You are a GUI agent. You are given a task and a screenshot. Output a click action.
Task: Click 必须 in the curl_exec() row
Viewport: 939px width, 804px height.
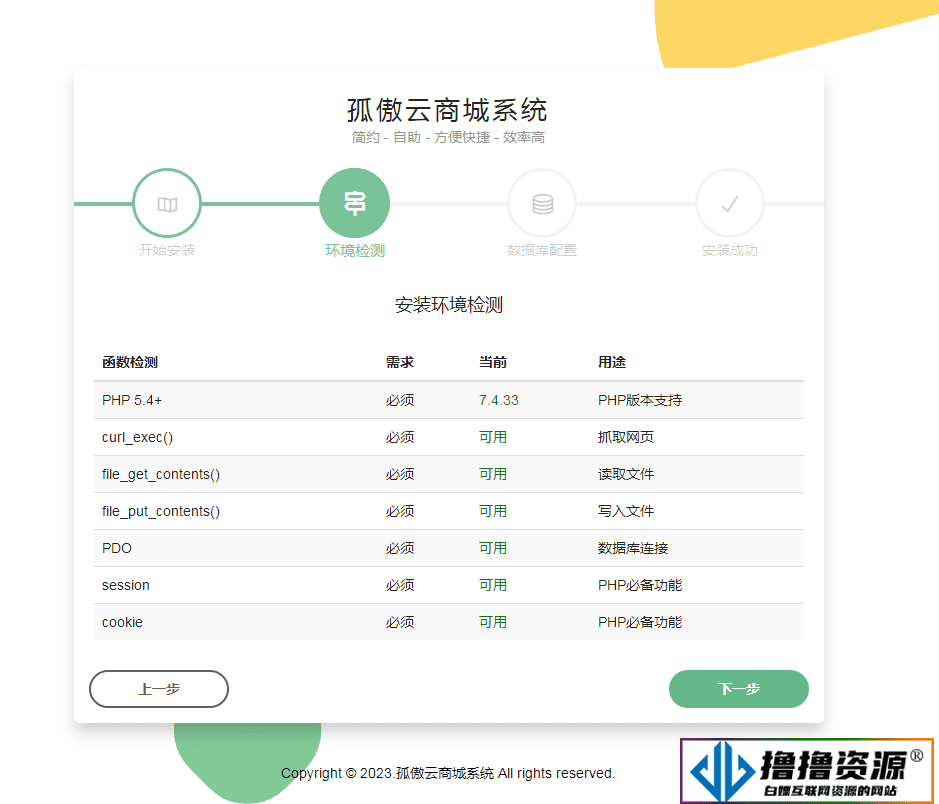tap(400, 437)
